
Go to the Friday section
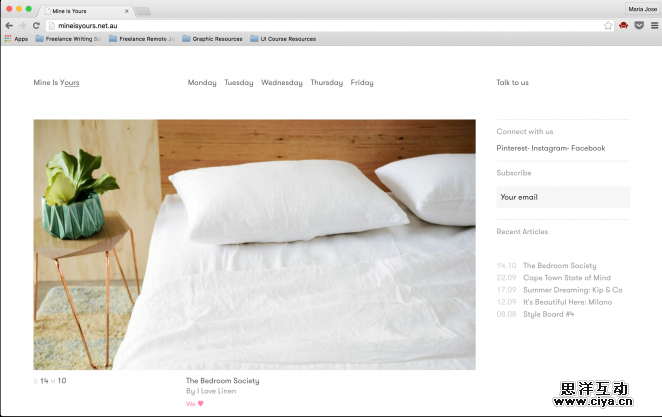[362, 83]
